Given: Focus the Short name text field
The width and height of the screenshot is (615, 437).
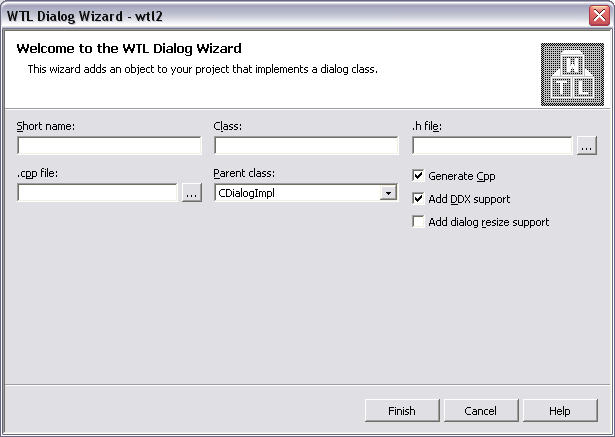Looking at the screenshot, I should pos(109,146).
